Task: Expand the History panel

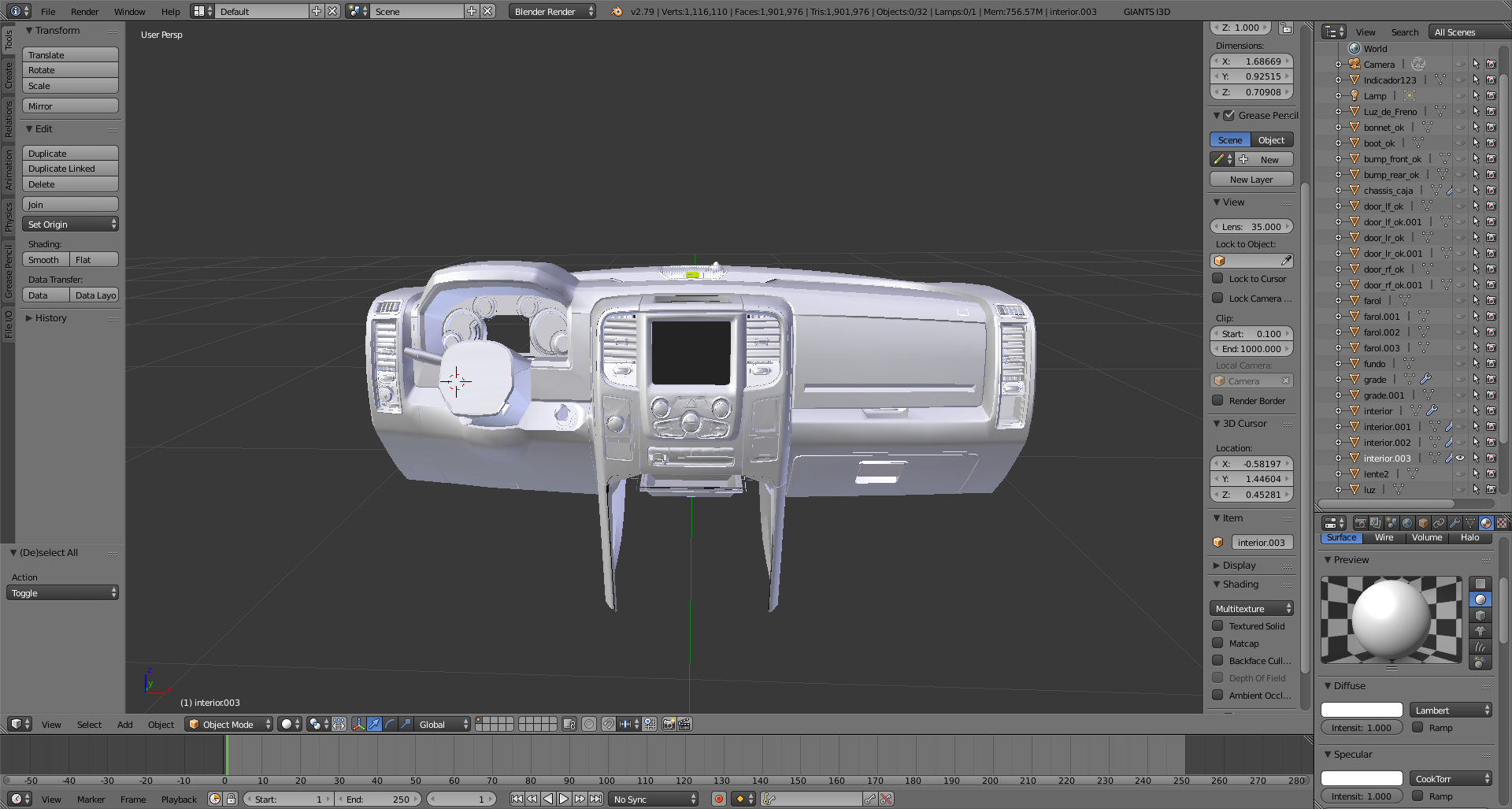Action: coord(50,318)
